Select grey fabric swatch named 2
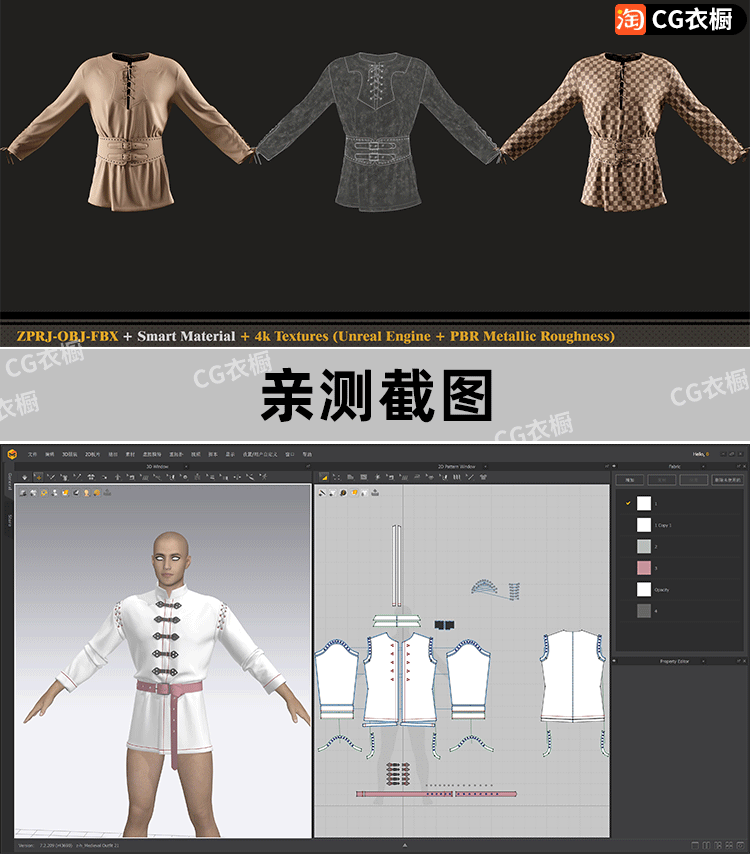The image size is (750, 858). (644, 546)
